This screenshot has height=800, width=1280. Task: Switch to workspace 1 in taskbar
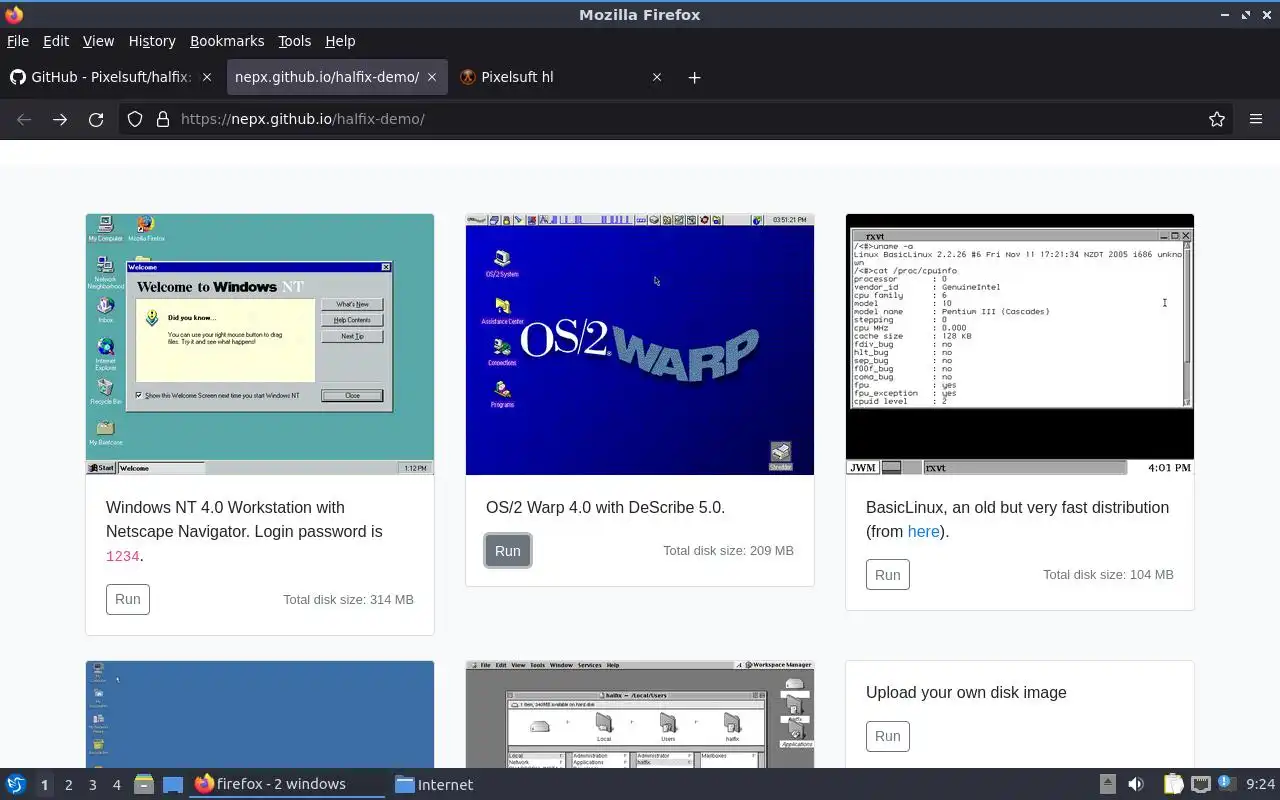click(44, 785)
